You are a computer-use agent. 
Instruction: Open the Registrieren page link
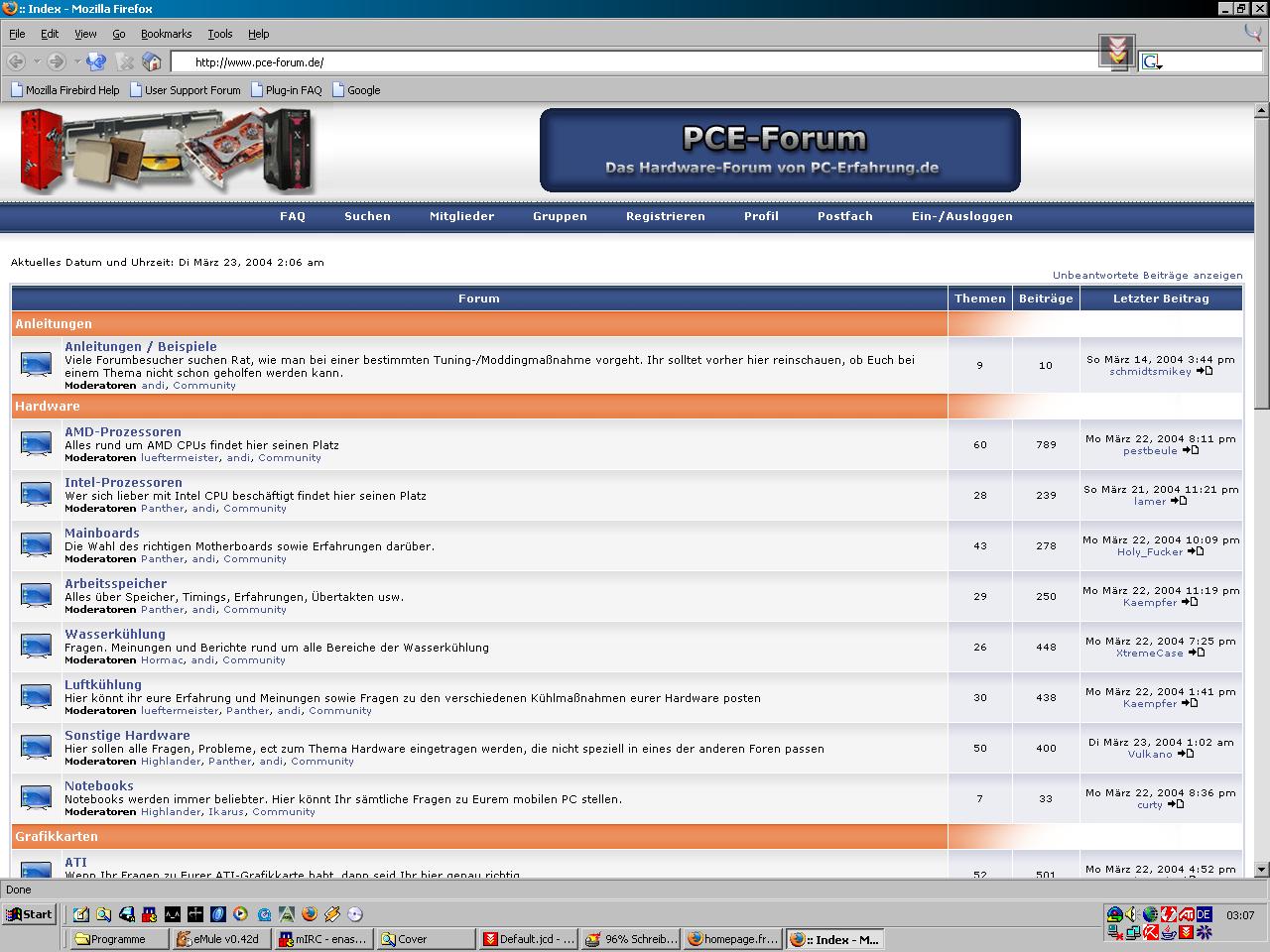665,216
